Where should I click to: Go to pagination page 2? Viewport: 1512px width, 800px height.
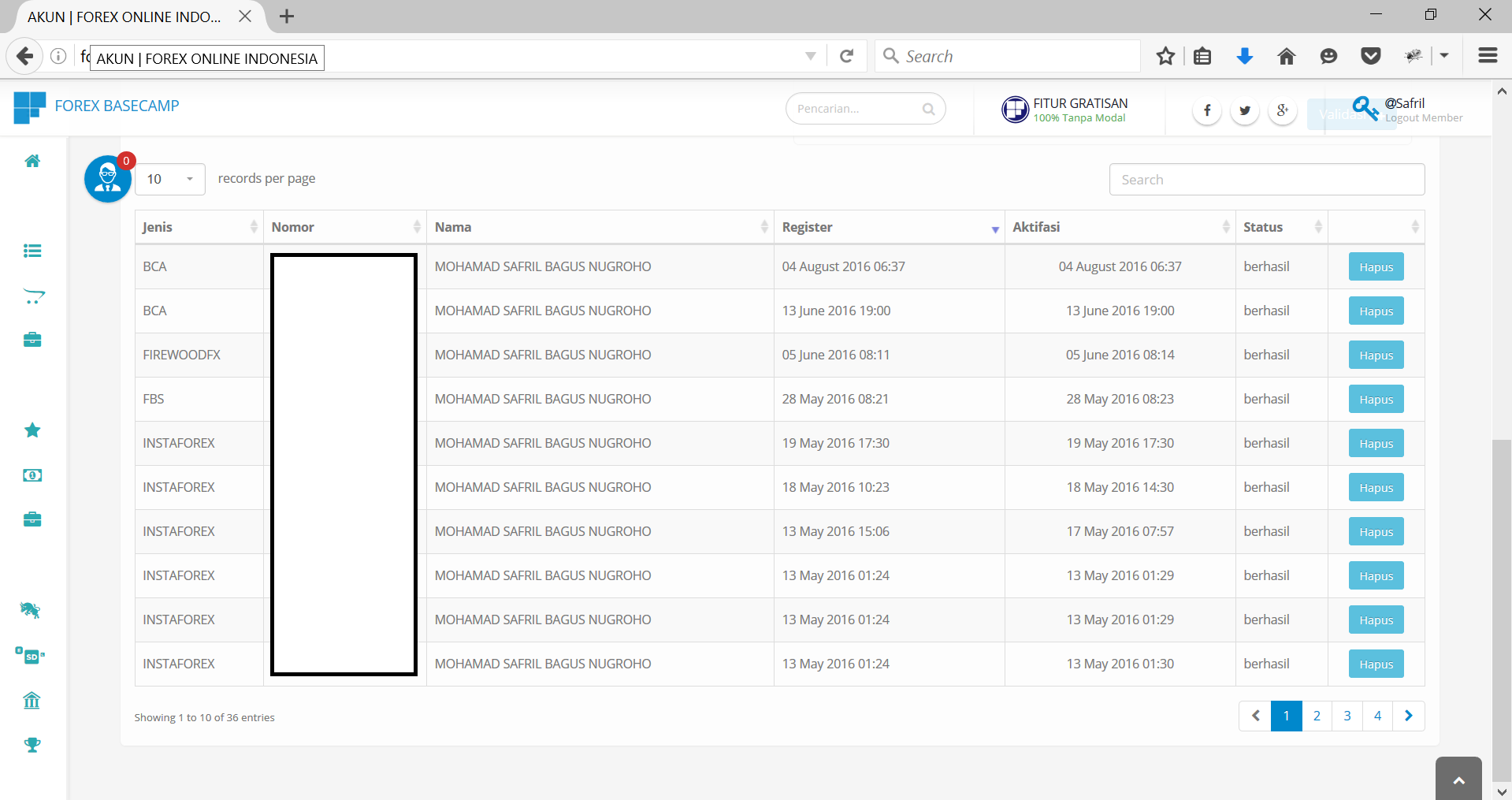(1317, 716)
